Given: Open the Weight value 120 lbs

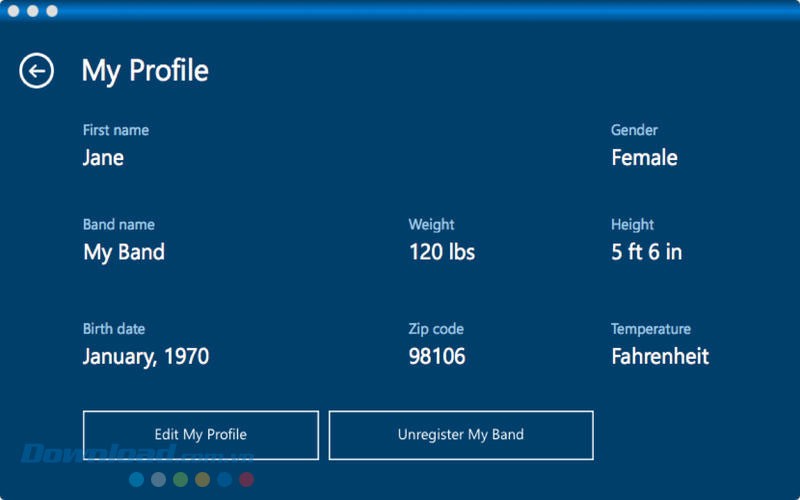Looking at the screenshot, I should point(441,252).
